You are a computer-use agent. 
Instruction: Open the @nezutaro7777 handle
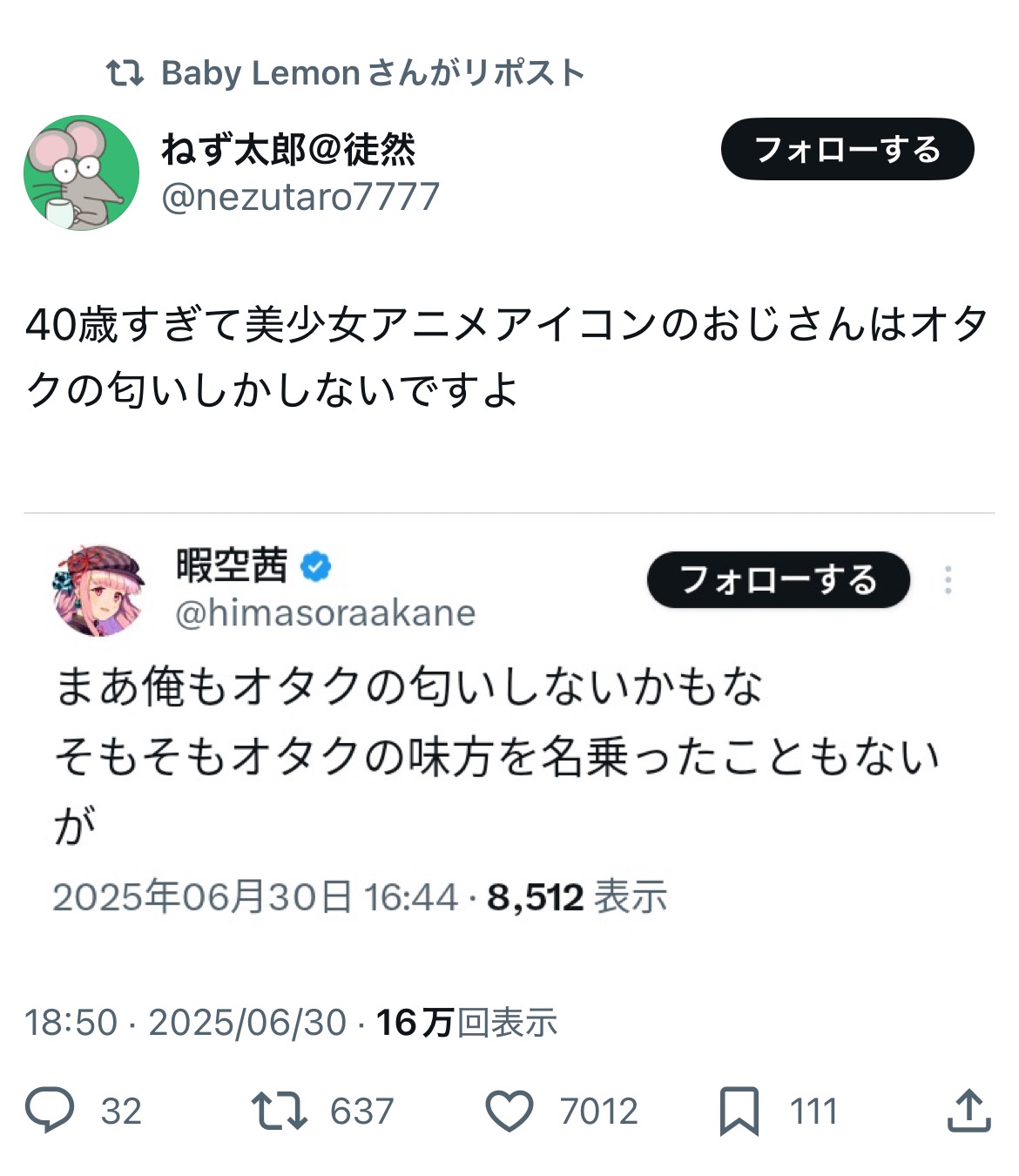point(300,197)
